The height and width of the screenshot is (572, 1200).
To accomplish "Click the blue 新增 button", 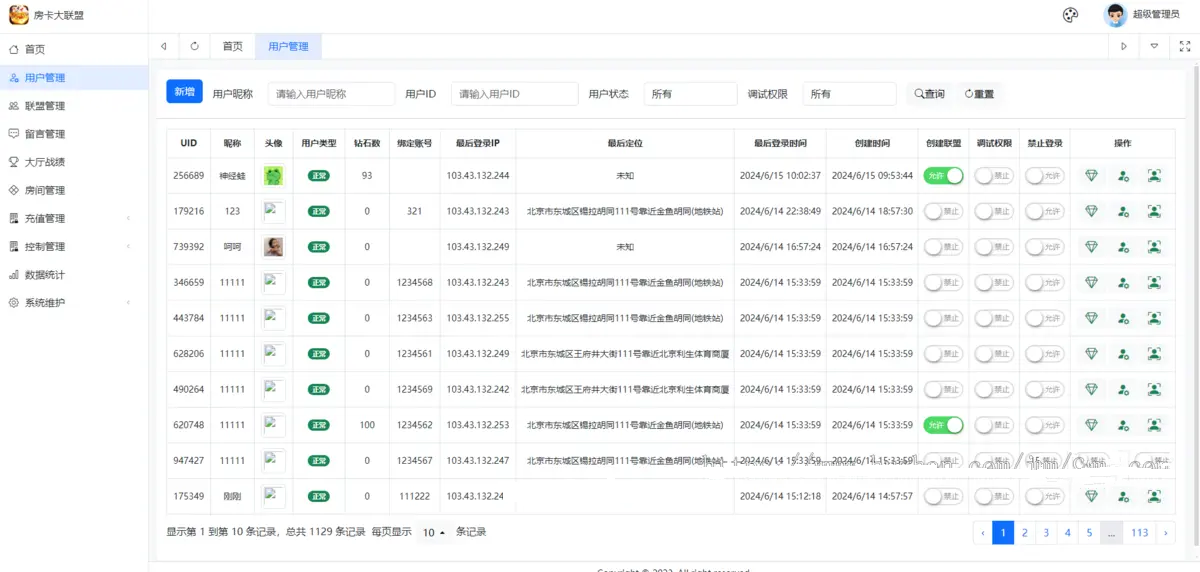I will (184, 92).
